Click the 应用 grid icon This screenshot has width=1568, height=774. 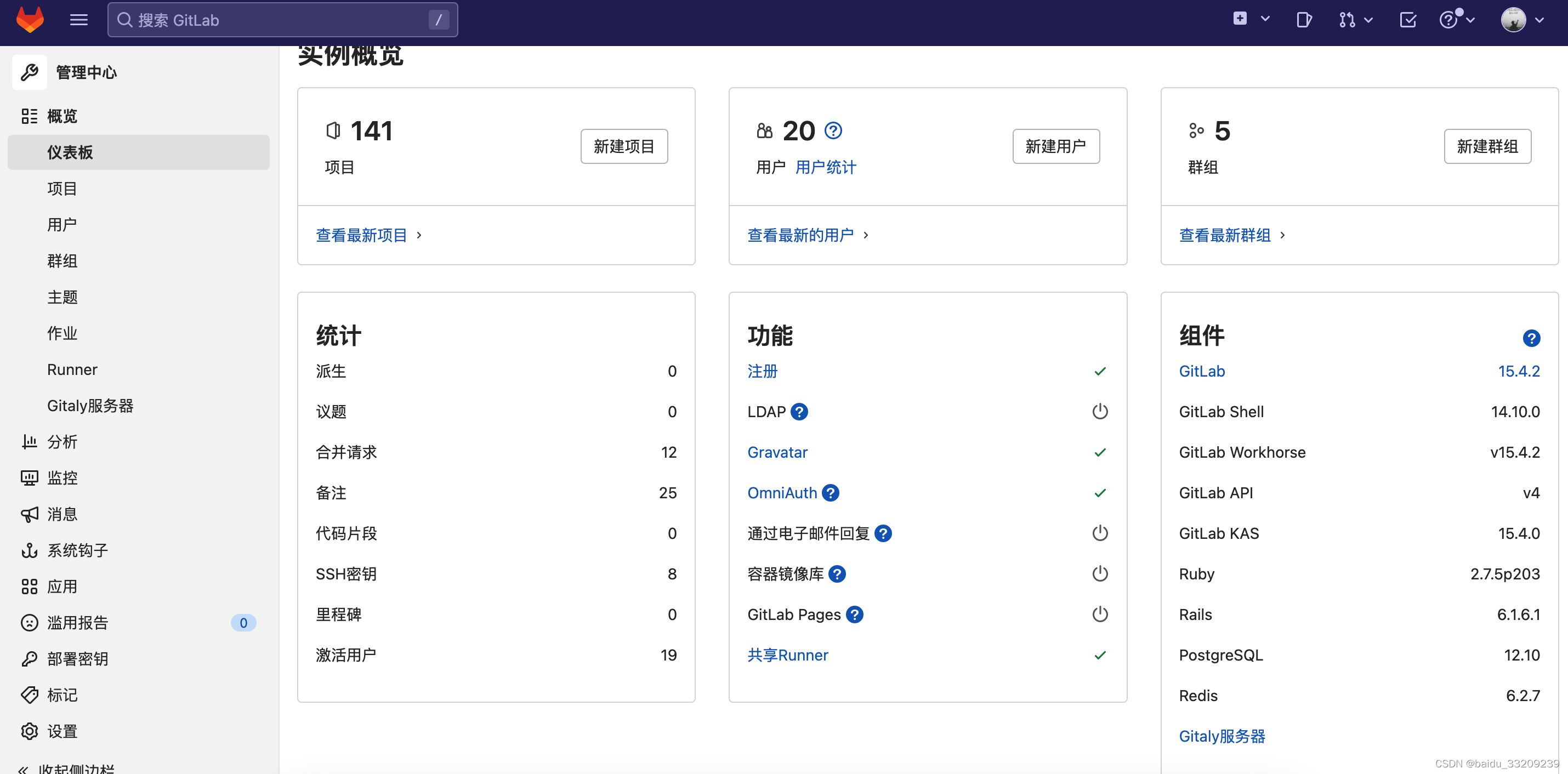coord(29,587)
